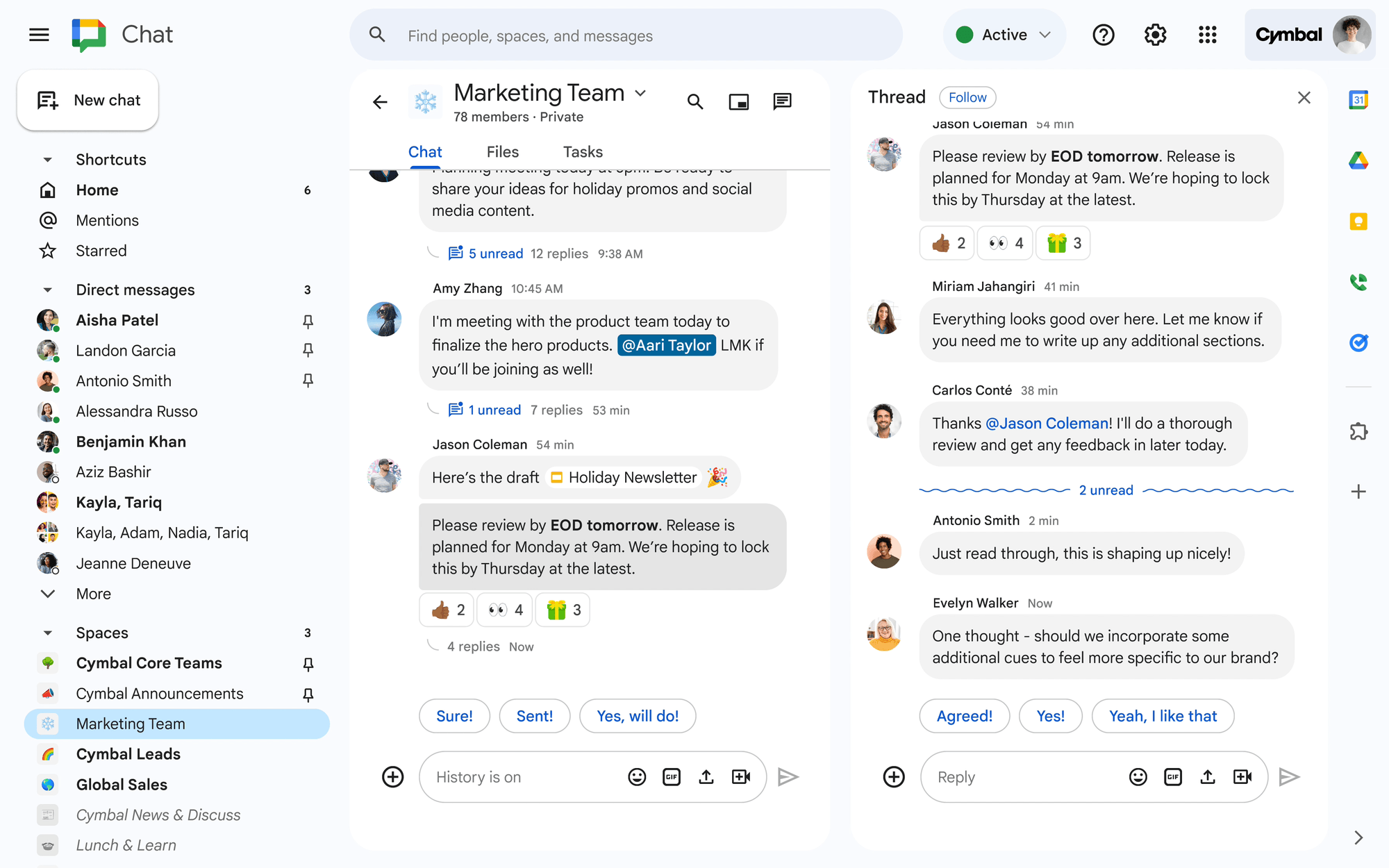
Task: Go back with the arrow beside Marketing Team
Action: (x=380, y=102)
